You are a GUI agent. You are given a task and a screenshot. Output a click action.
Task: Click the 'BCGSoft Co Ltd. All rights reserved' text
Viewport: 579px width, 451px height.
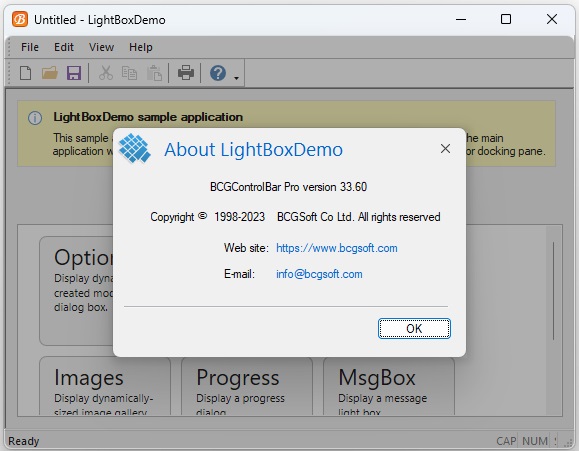click(359, 217)
